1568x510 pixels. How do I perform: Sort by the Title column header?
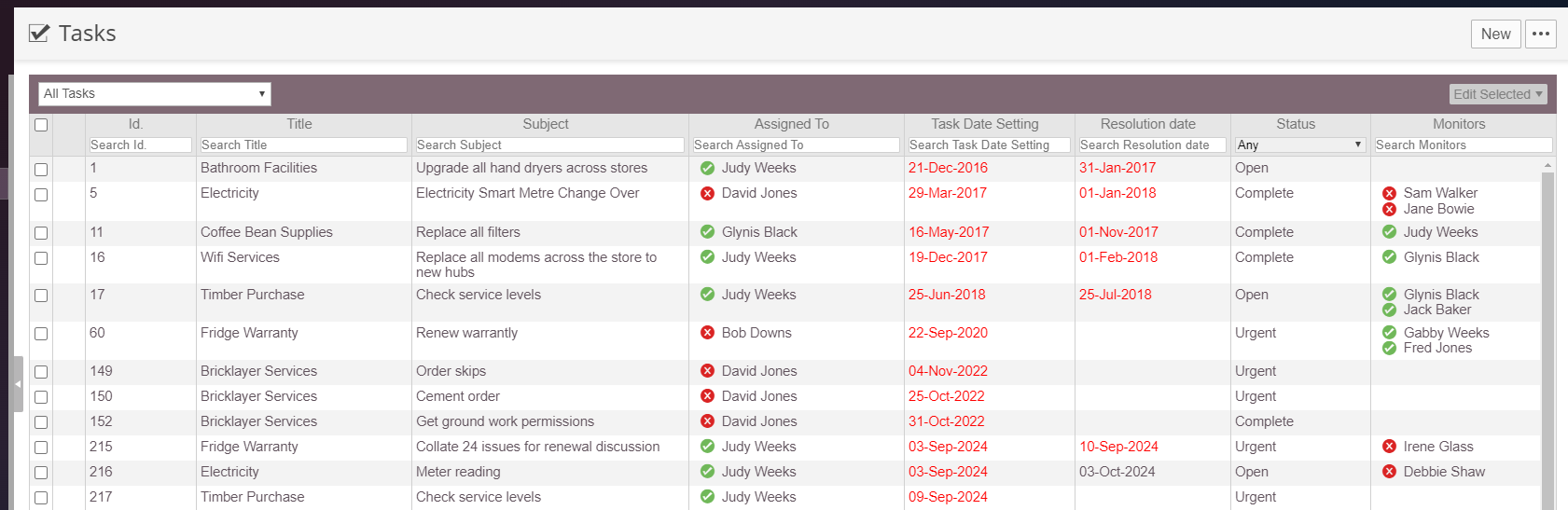coord(299,124)
